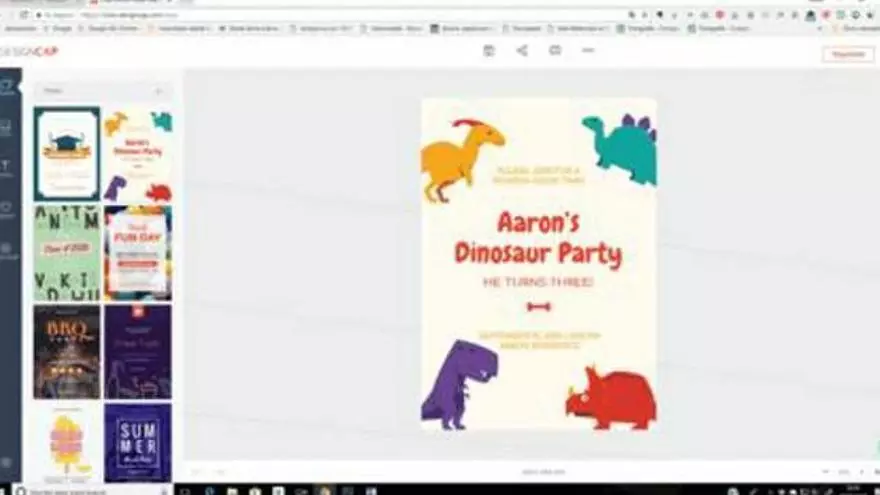Click the save icon in top toolbar
This screenshot has height=495, width=880.
coord(488,51)
